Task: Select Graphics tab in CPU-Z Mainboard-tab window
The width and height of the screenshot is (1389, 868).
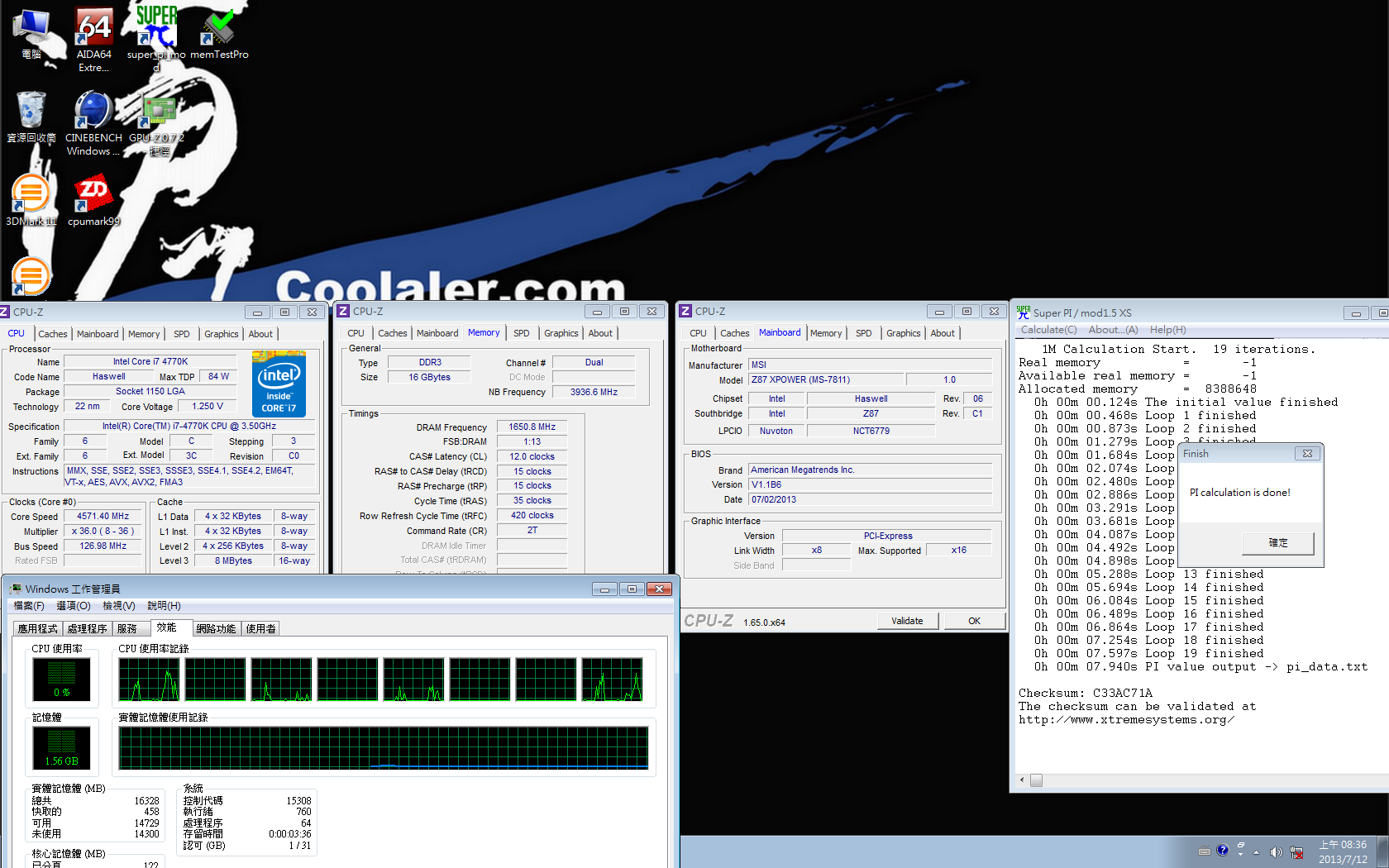Action: [904, 333]
